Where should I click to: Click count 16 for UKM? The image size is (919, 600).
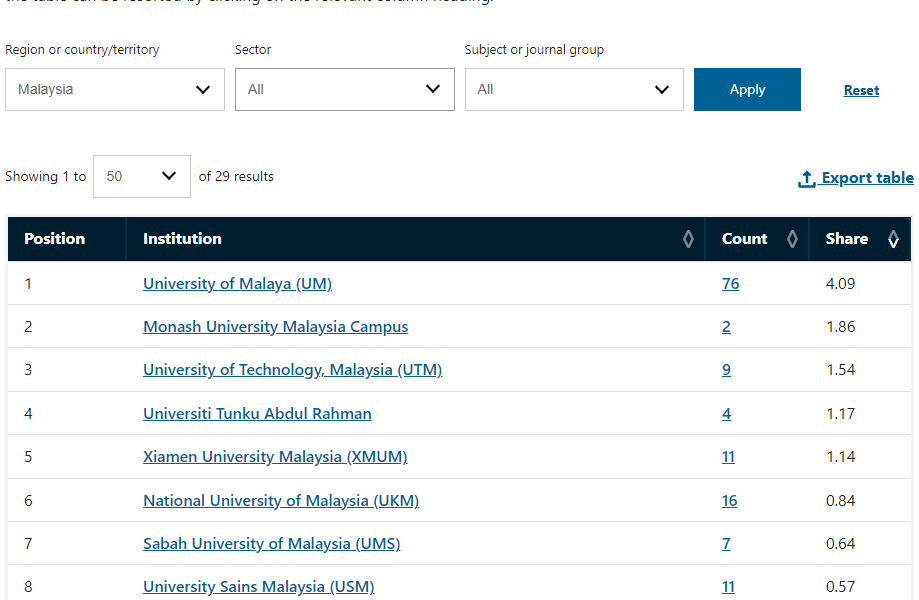[729, 500]
